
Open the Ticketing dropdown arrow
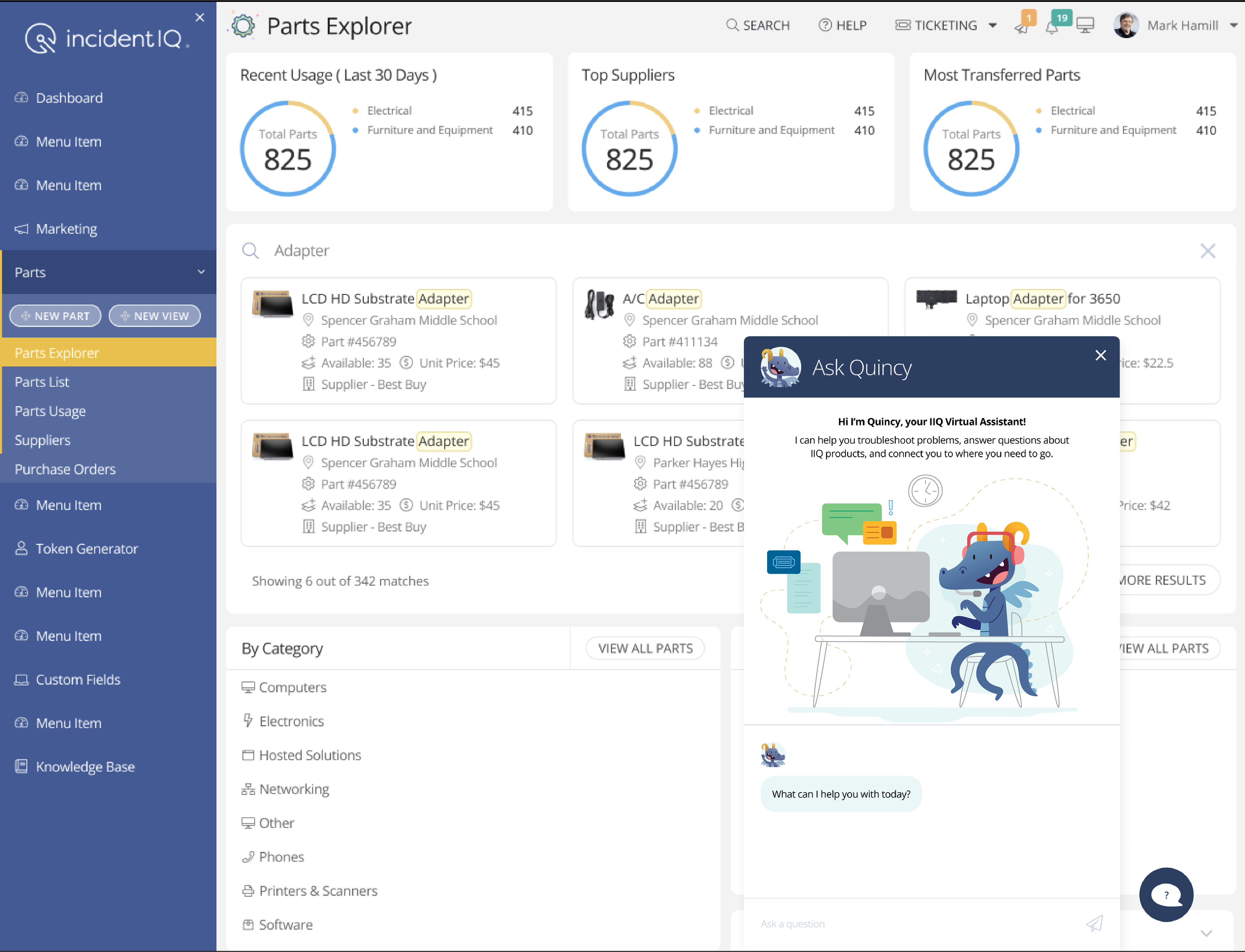click(x=992, y=26)
